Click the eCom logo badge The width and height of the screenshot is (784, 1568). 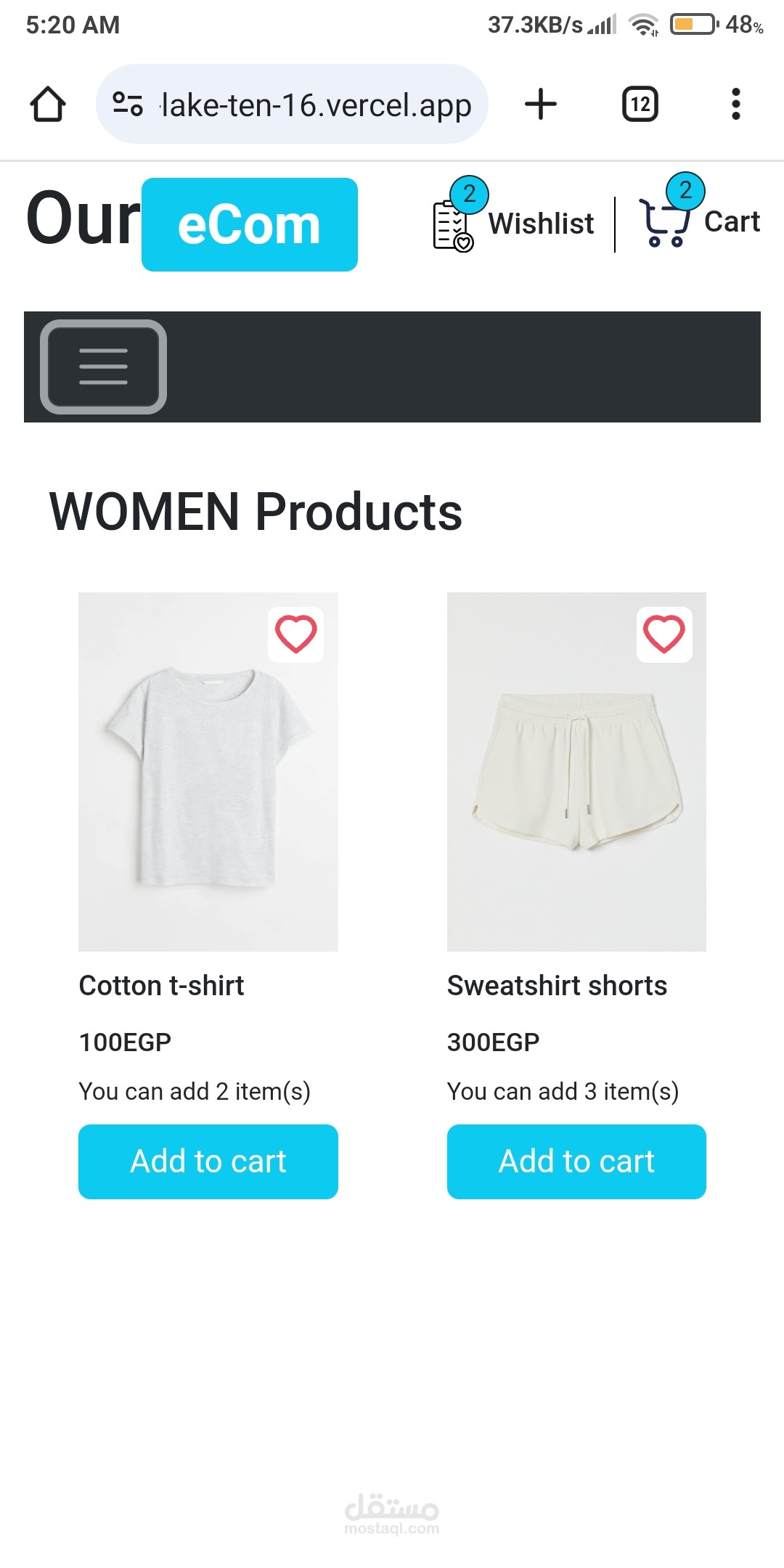tap(249, 225)
